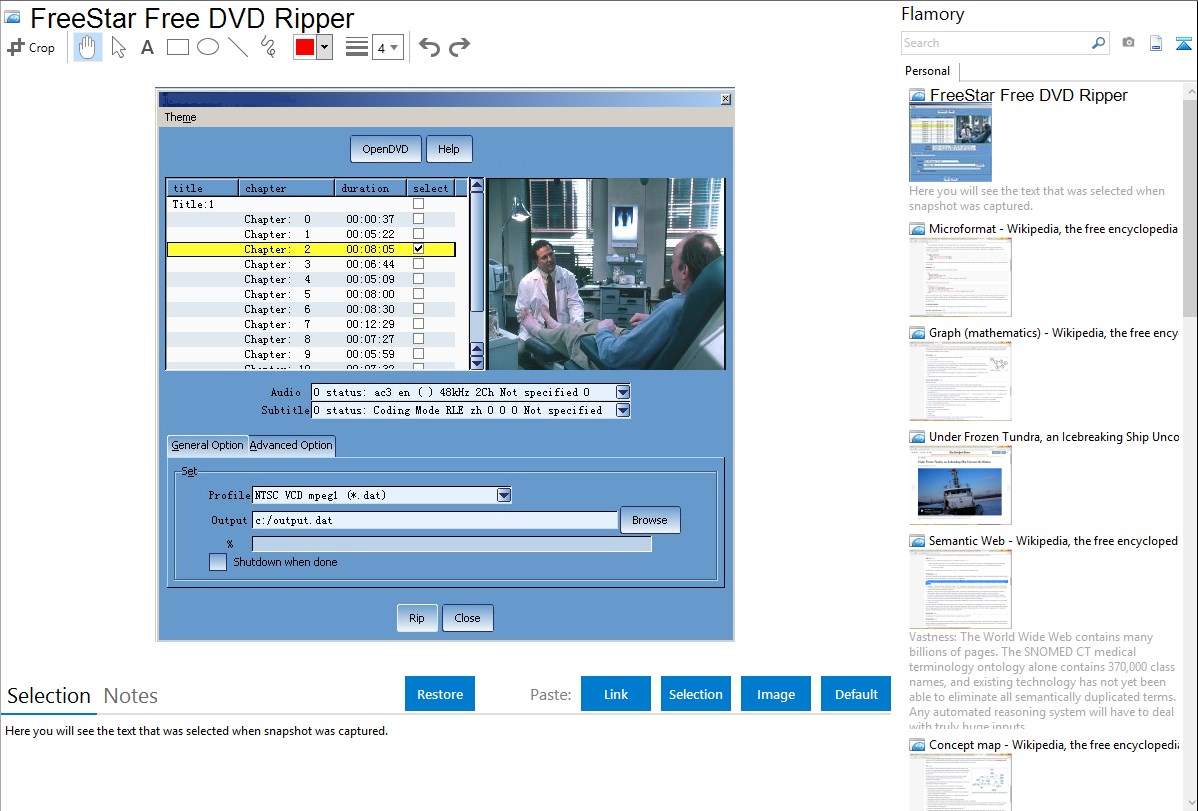Close the DVD Ripper dialog window
1198x811 pixels.
point(726,99)
